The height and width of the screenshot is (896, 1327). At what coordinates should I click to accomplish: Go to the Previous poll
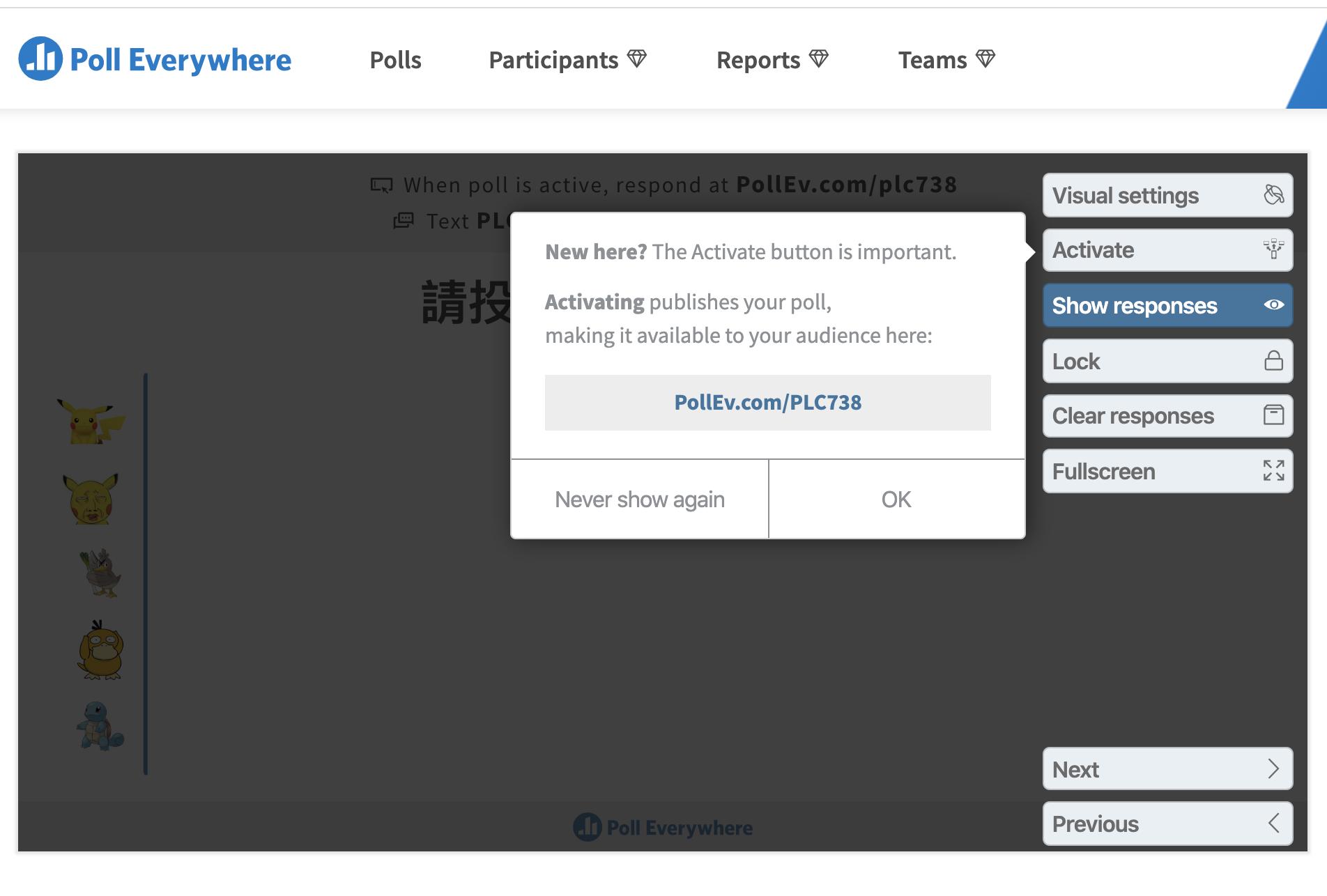coord(1167,824)
